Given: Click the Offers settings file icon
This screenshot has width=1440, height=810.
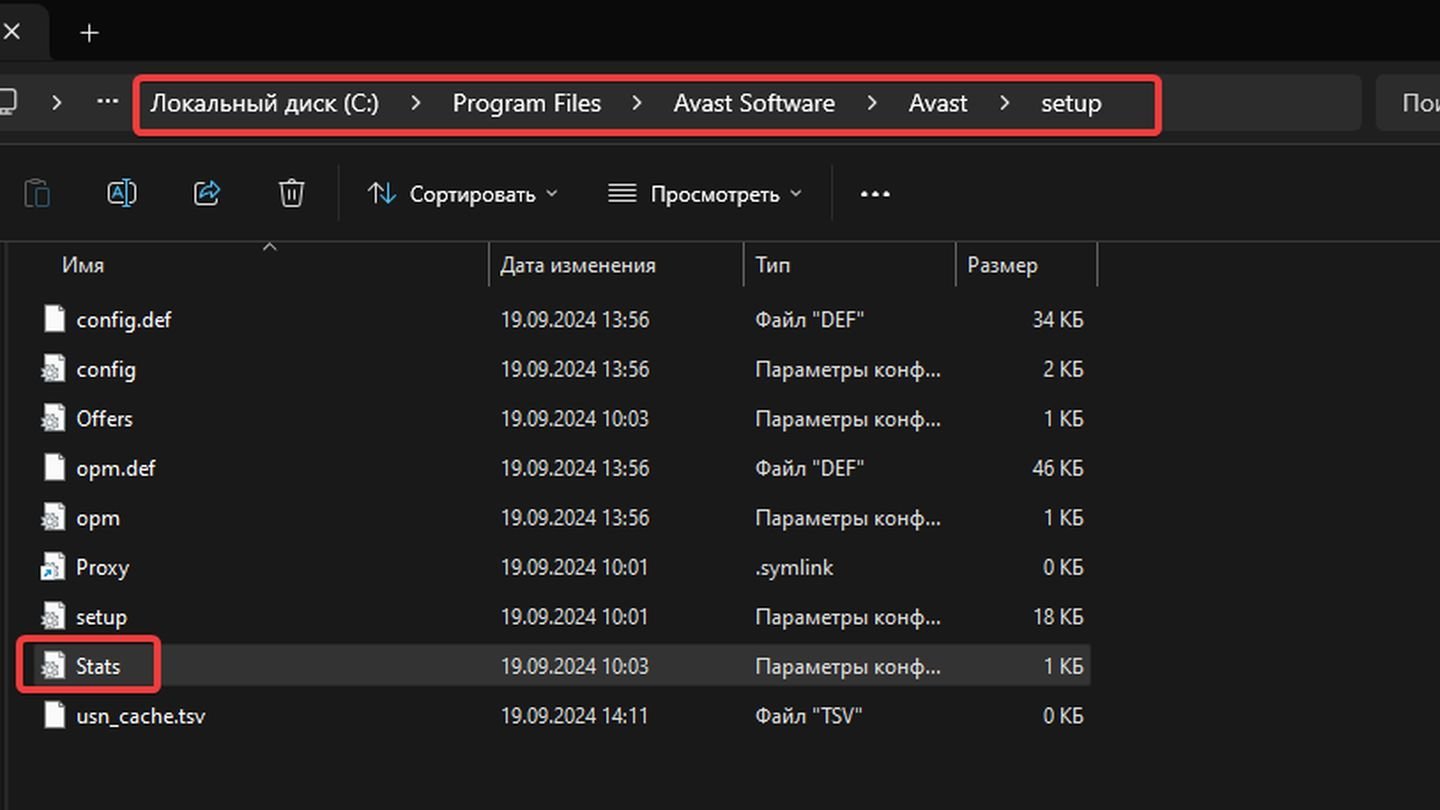Looking at the screenshot, I should click(x=53, y=418).
